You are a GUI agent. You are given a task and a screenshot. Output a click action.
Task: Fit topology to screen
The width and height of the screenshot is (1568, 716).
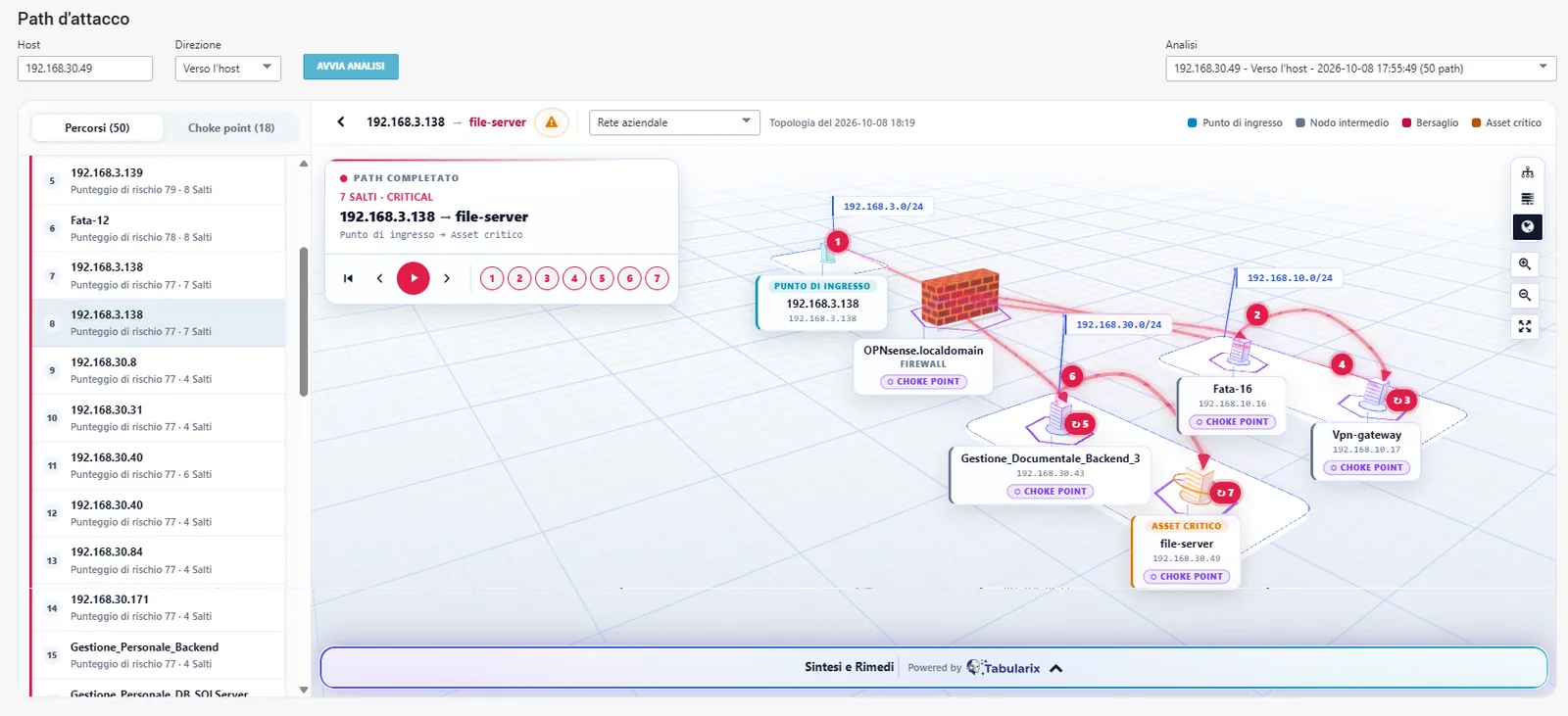[x=1525, y=326]
